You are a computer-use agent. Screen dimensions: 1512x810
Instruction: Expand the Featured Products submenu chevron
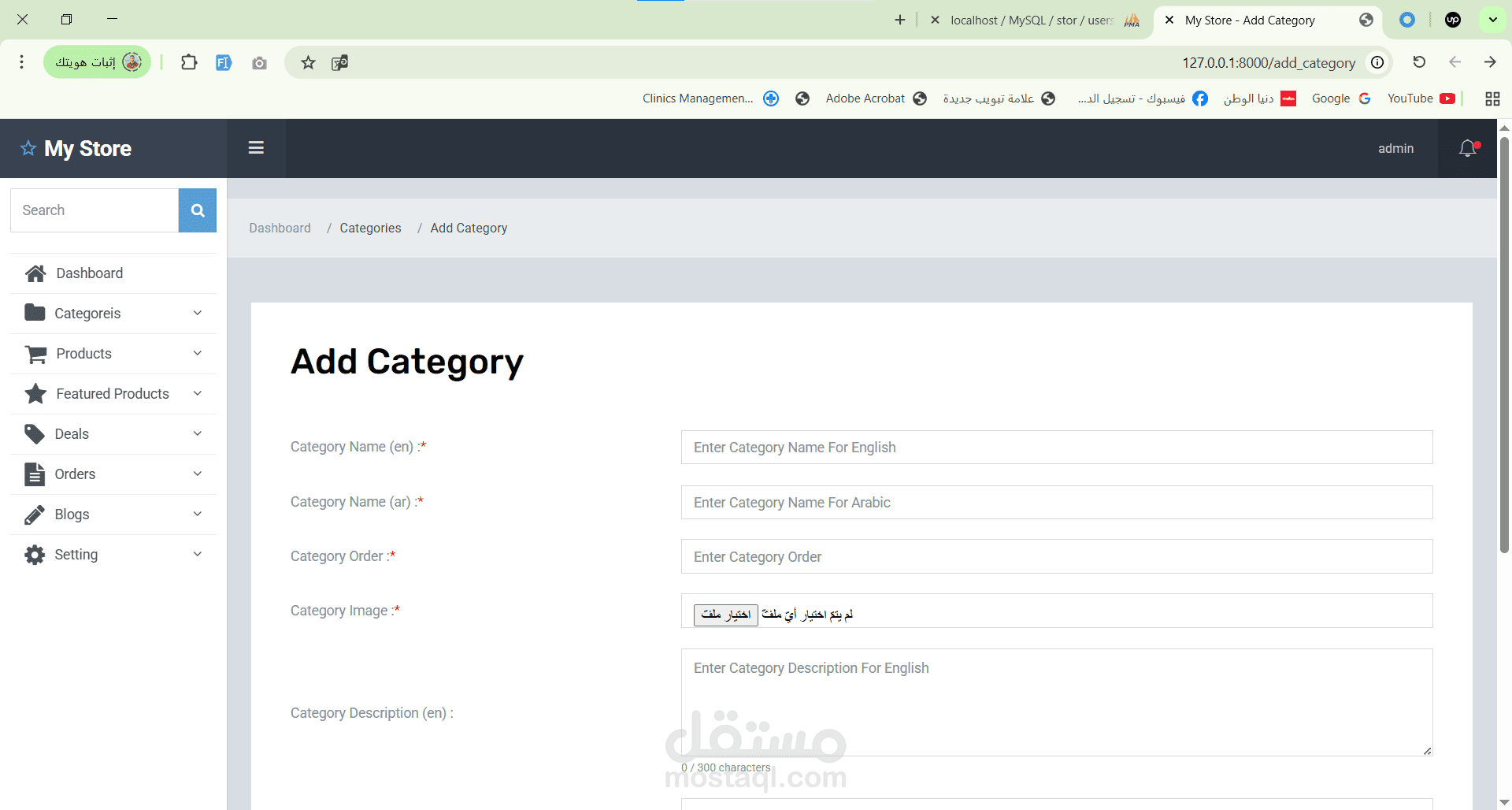[198, 393]
